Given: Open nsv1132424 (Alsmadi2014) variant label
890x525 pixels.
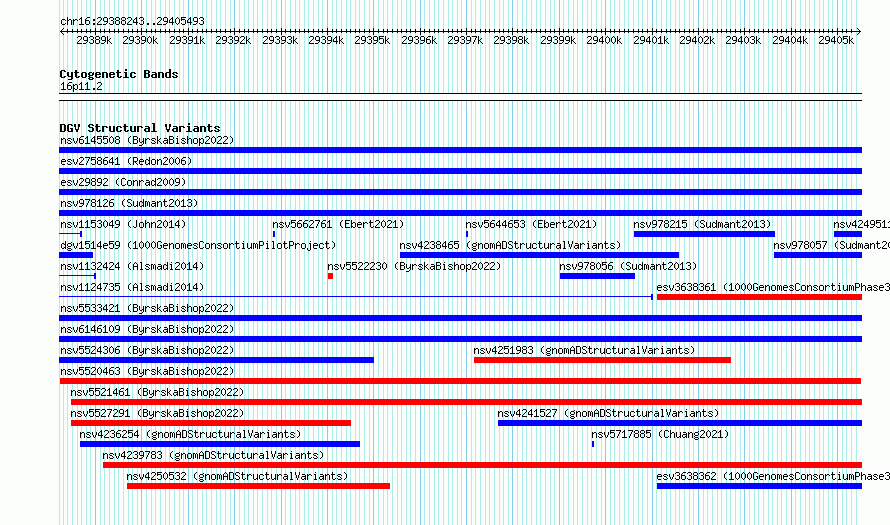Looking at the screenshot, I should coord(132,266).
